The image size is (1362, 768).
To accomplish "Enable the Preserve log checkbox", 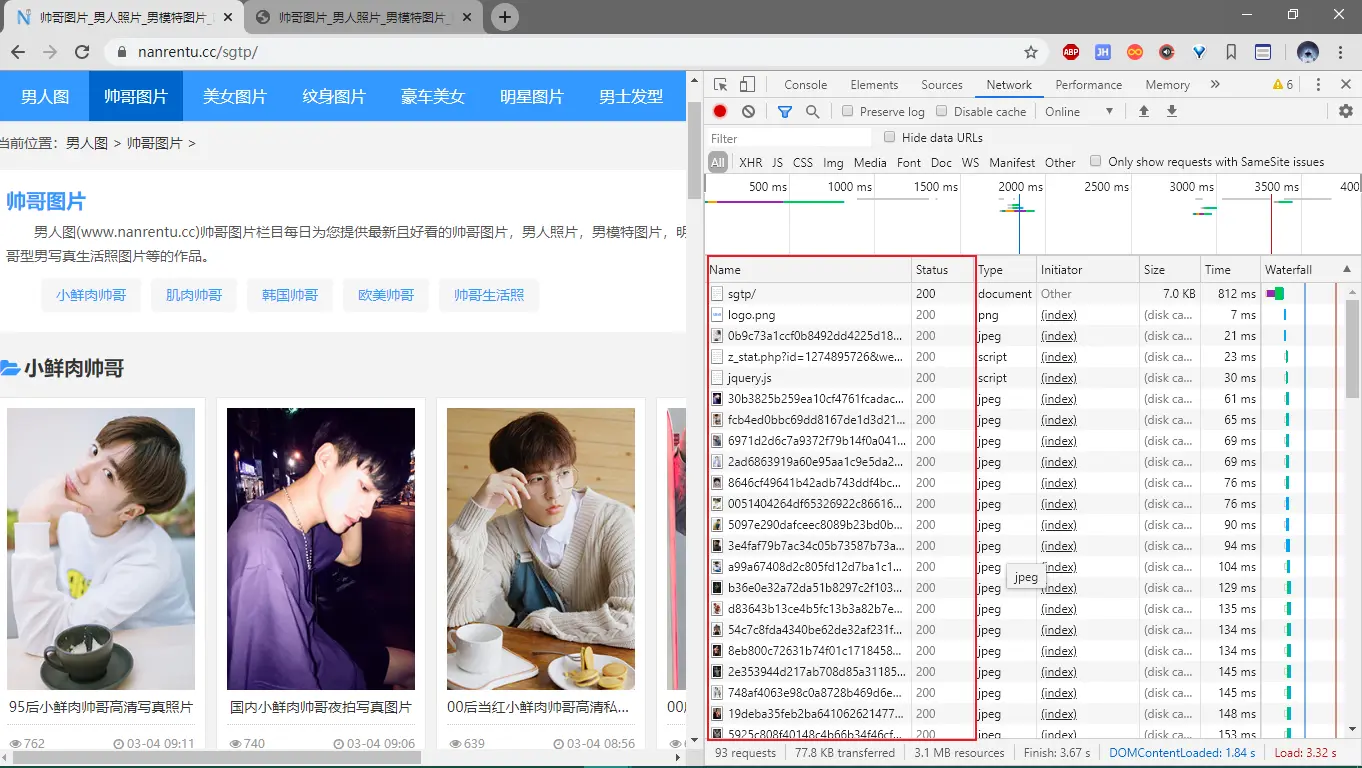I will [x=847, y=111].
